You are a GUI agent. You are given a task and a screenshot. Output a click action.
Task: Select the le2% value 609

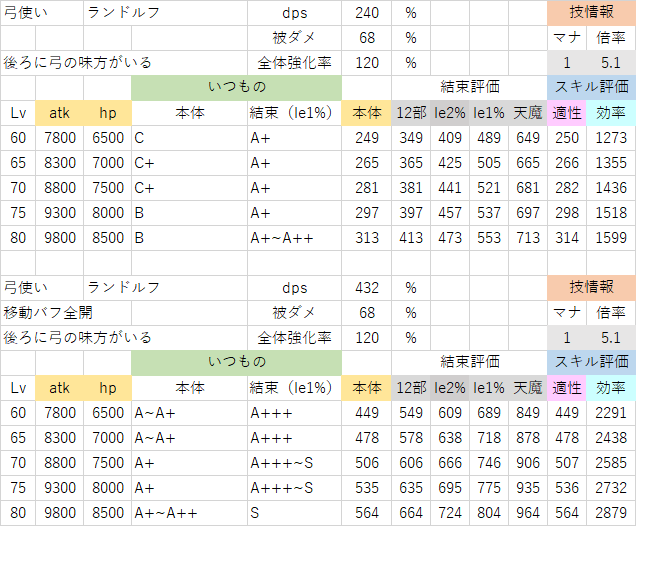point(449,413)
